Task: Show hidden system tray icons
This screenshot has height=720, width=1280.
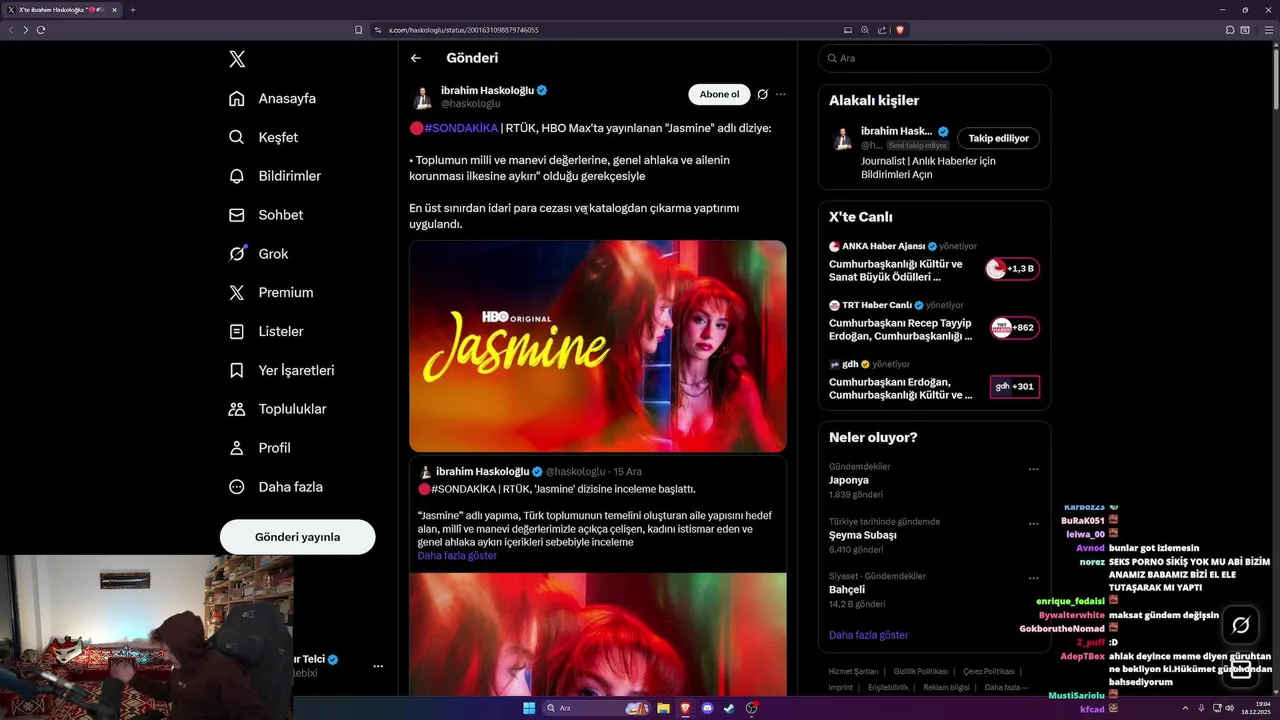Action: point(1183,708)
